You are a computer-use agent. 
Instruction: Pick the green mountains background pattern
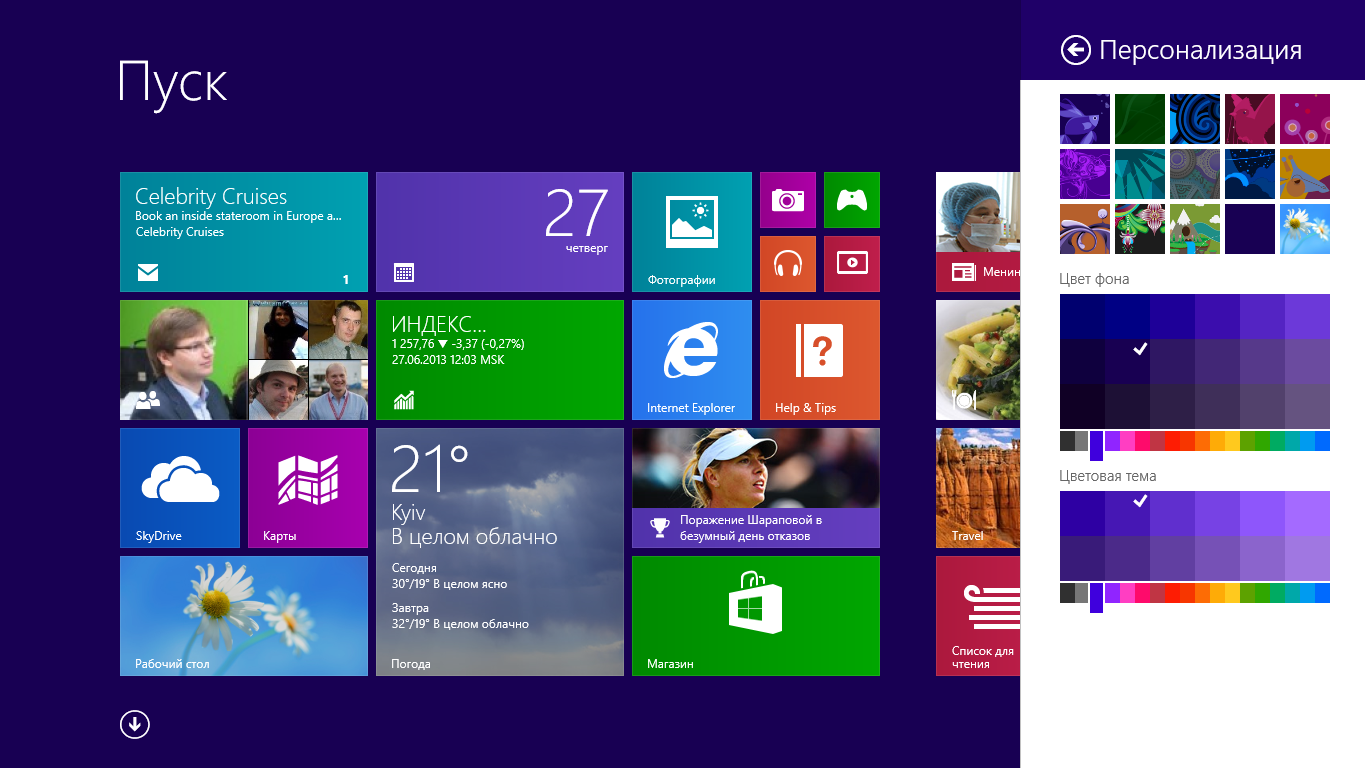pos(1195,229)
